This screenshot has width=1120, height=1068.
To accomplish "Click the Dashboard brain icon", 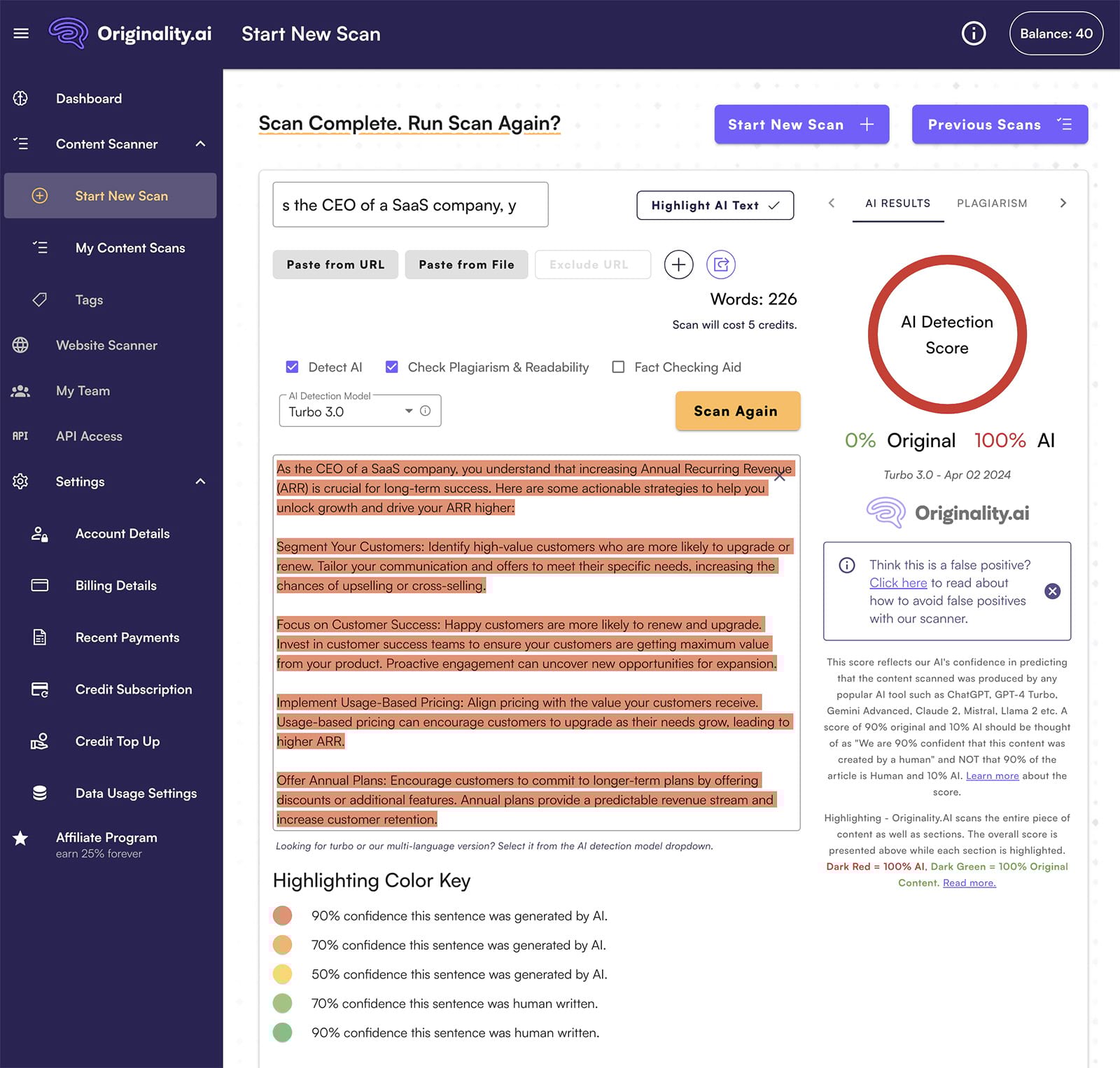I will click(20, 99).
